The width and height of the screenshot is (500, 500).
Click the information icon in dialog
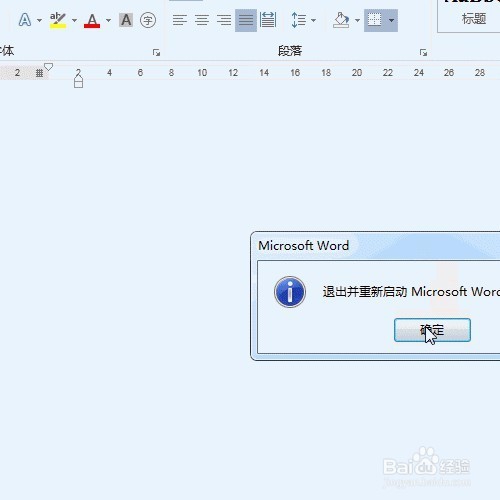(x=290, y=292)
